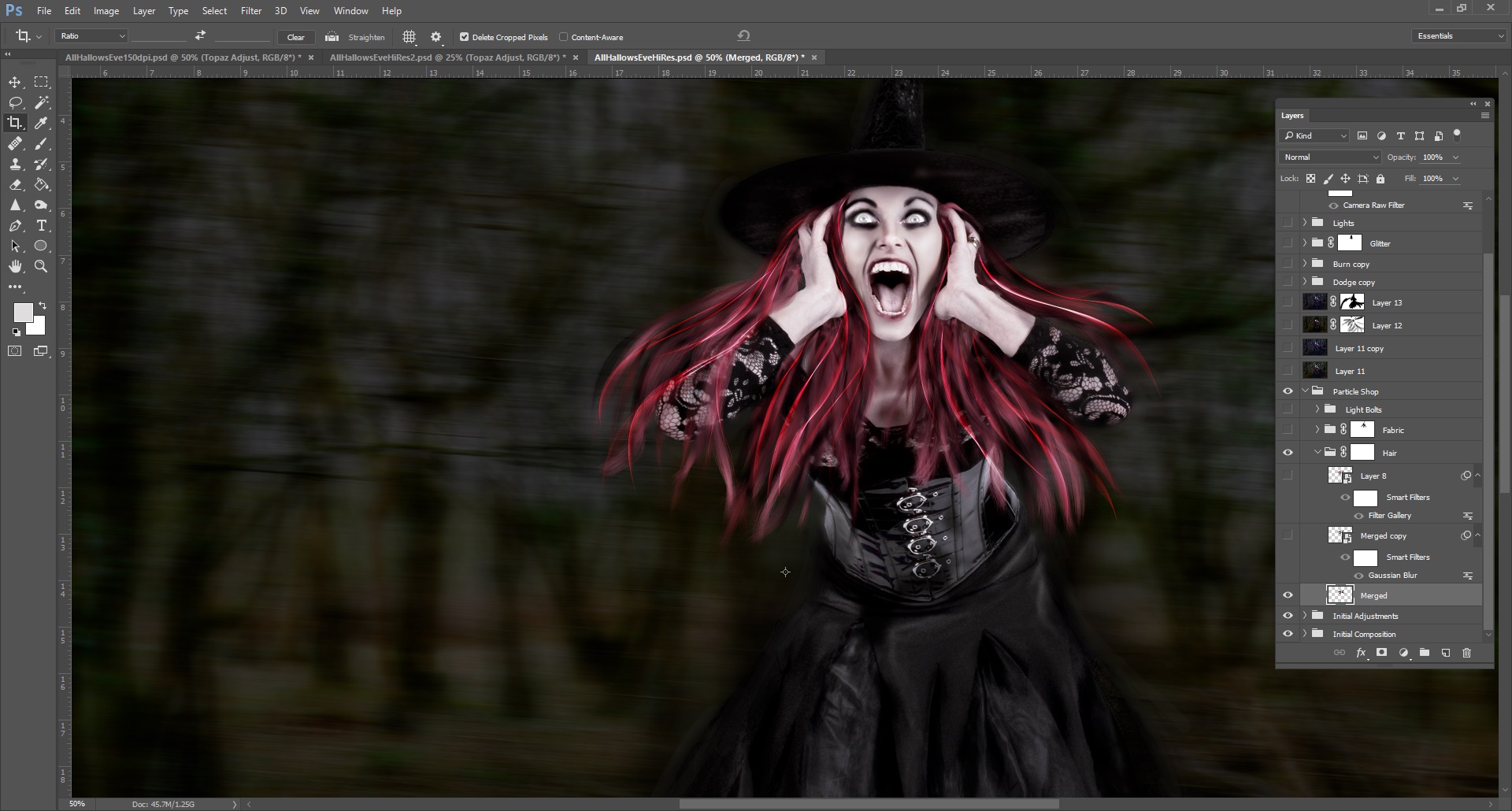Select the Move tool
Image resolution: width=1512 pixels, height=811 pixels.
coord(14,81)
